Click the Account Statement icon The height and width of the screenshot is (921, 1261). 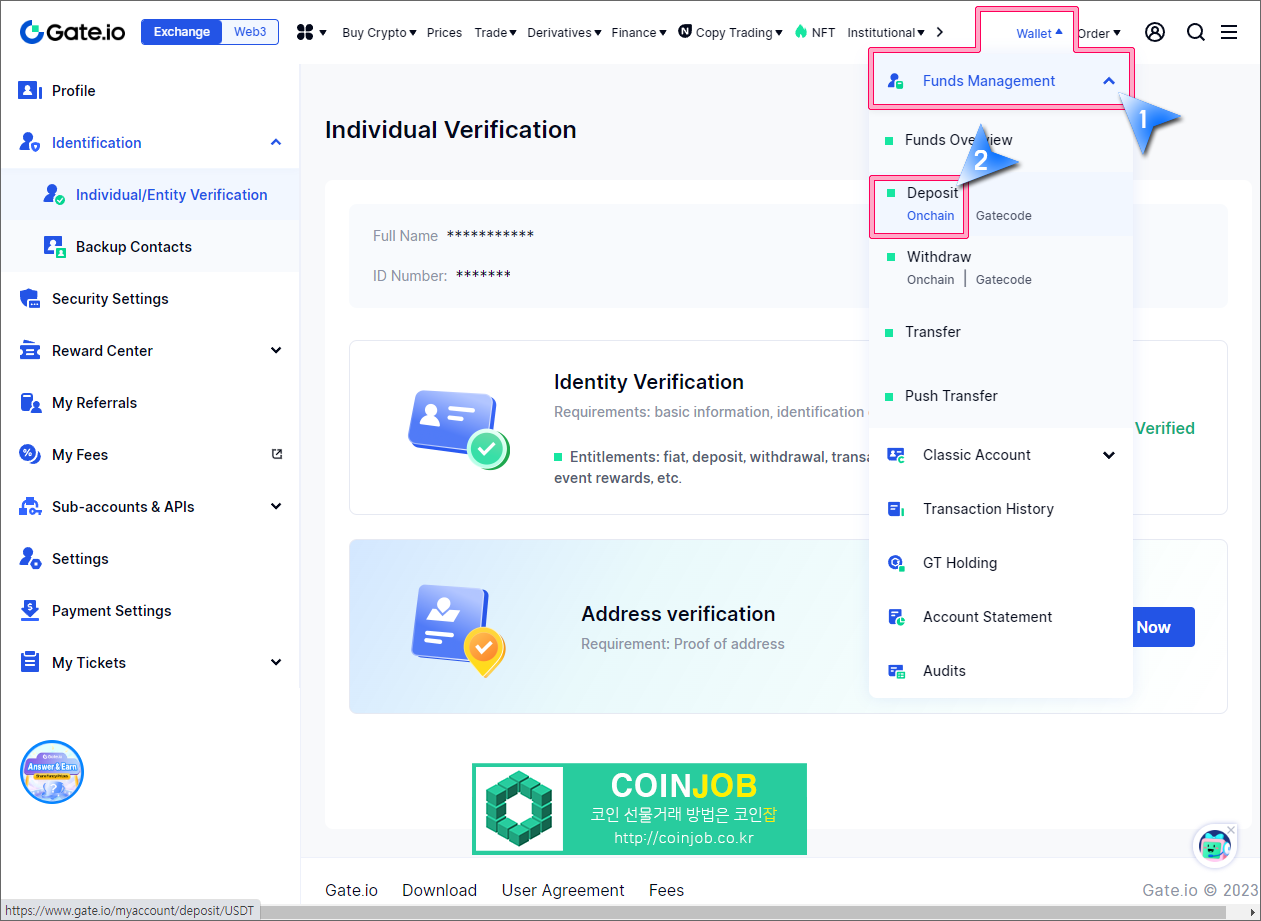(x=896, y=617)
